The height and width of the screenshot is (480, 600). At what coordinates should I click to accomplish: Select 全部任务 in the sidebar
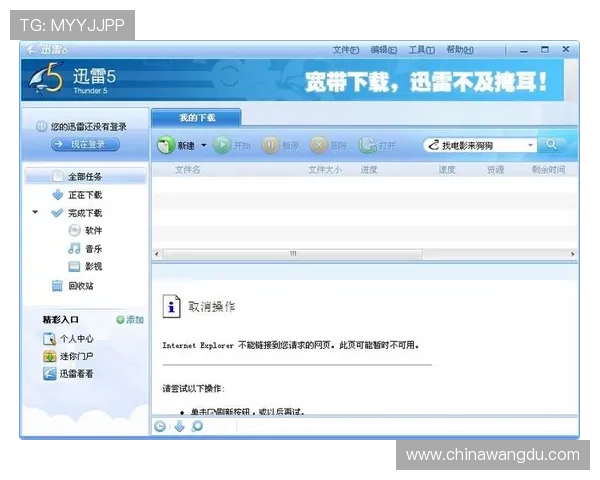(85, 176)
